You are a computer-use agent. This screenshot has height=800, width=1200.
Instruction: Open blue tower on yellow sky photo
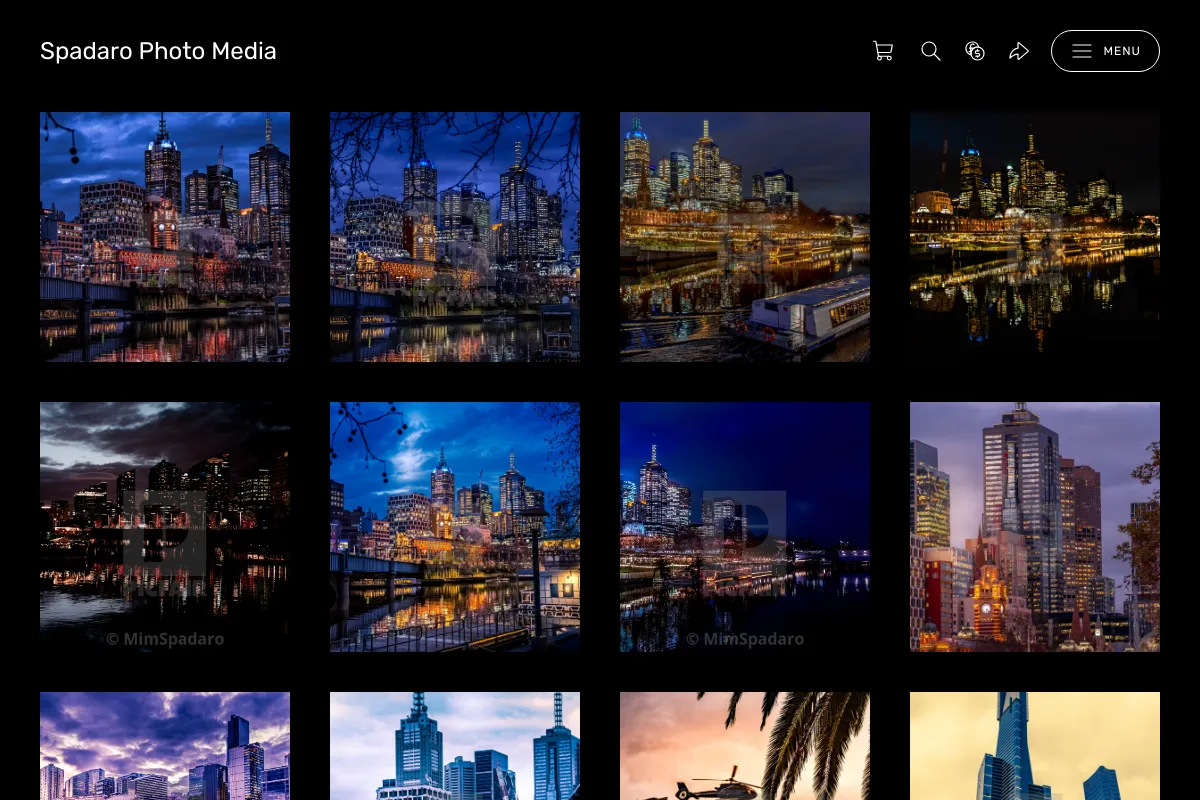tap(1035, 746)
